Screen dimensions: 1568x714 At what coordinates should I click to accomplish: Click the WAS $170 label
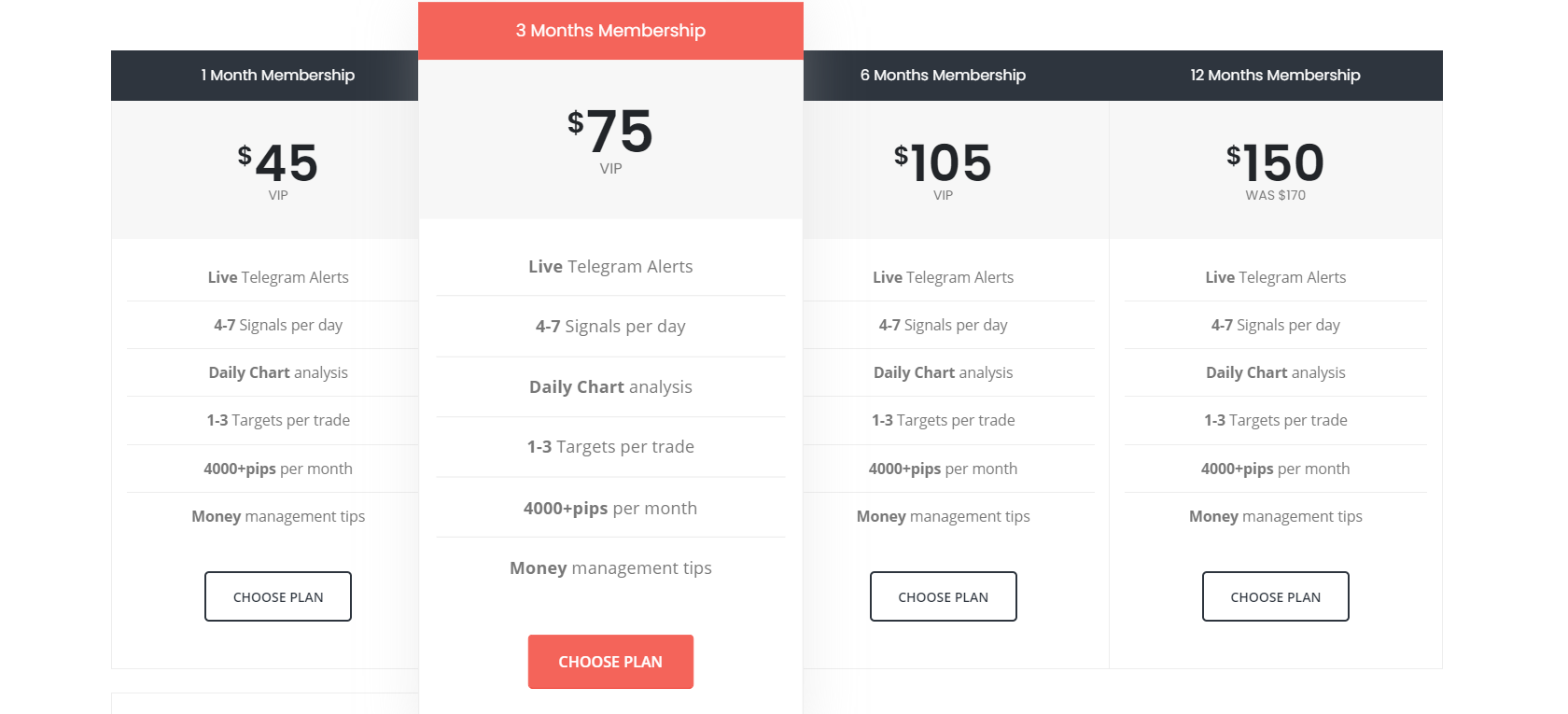[x=1275, y=195]
